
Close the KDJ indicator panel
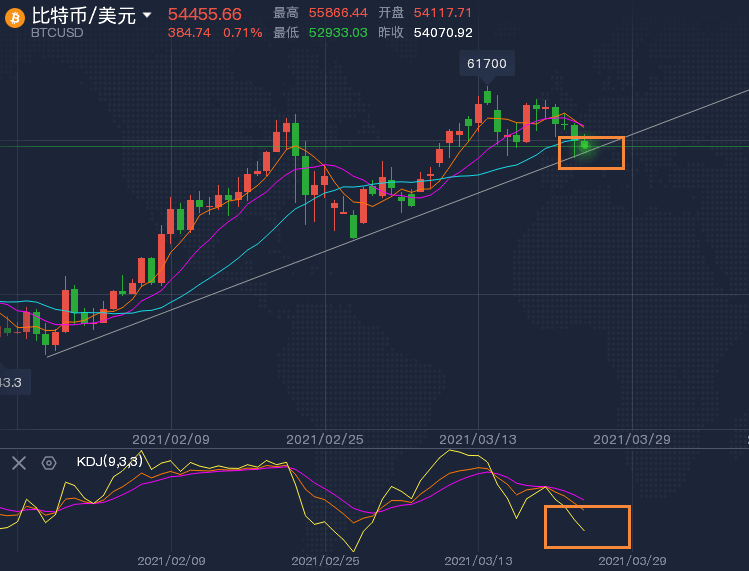coord(19,463)
